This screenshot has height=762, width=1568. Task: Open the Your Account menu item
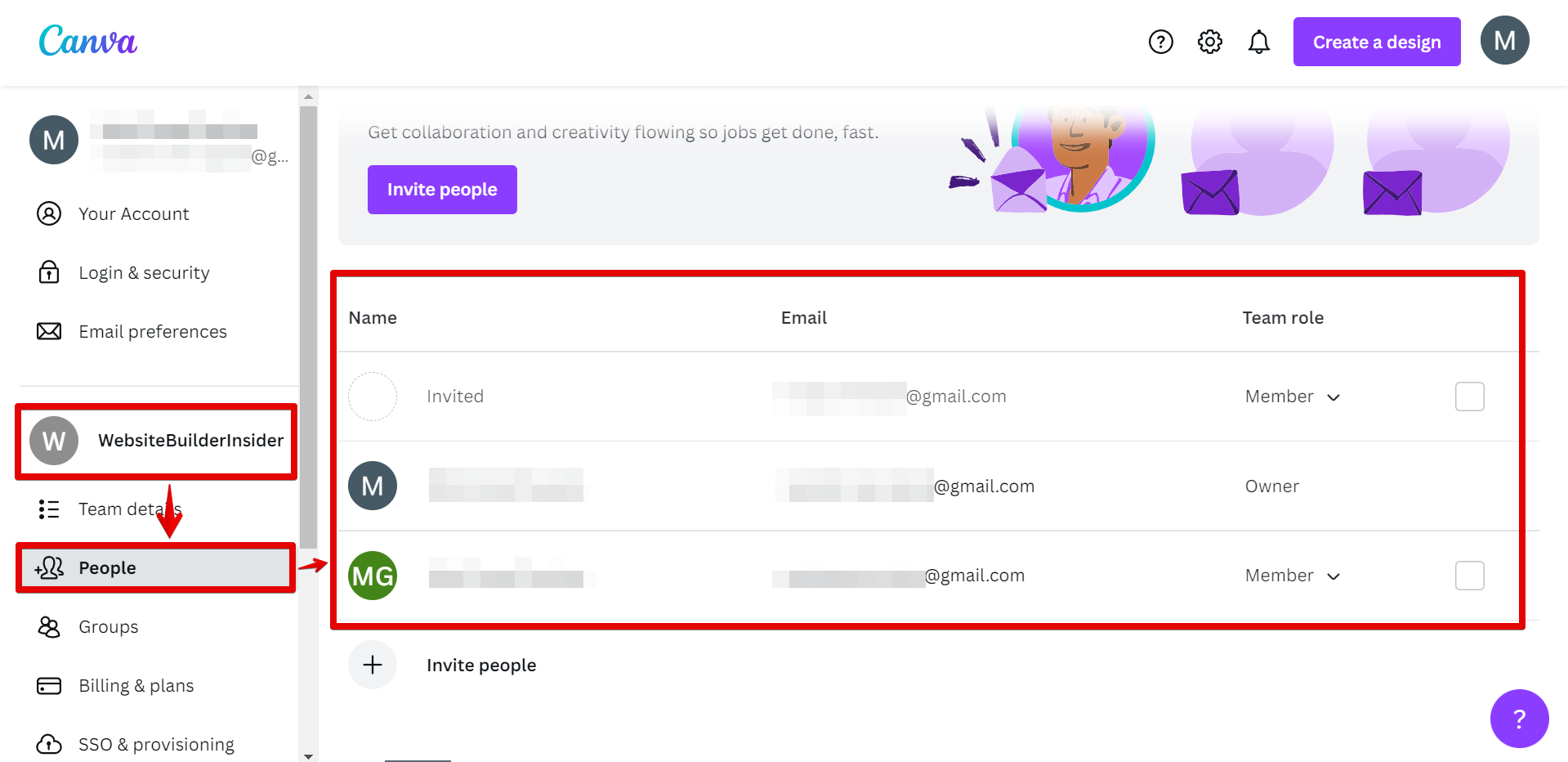click(133, 214)
